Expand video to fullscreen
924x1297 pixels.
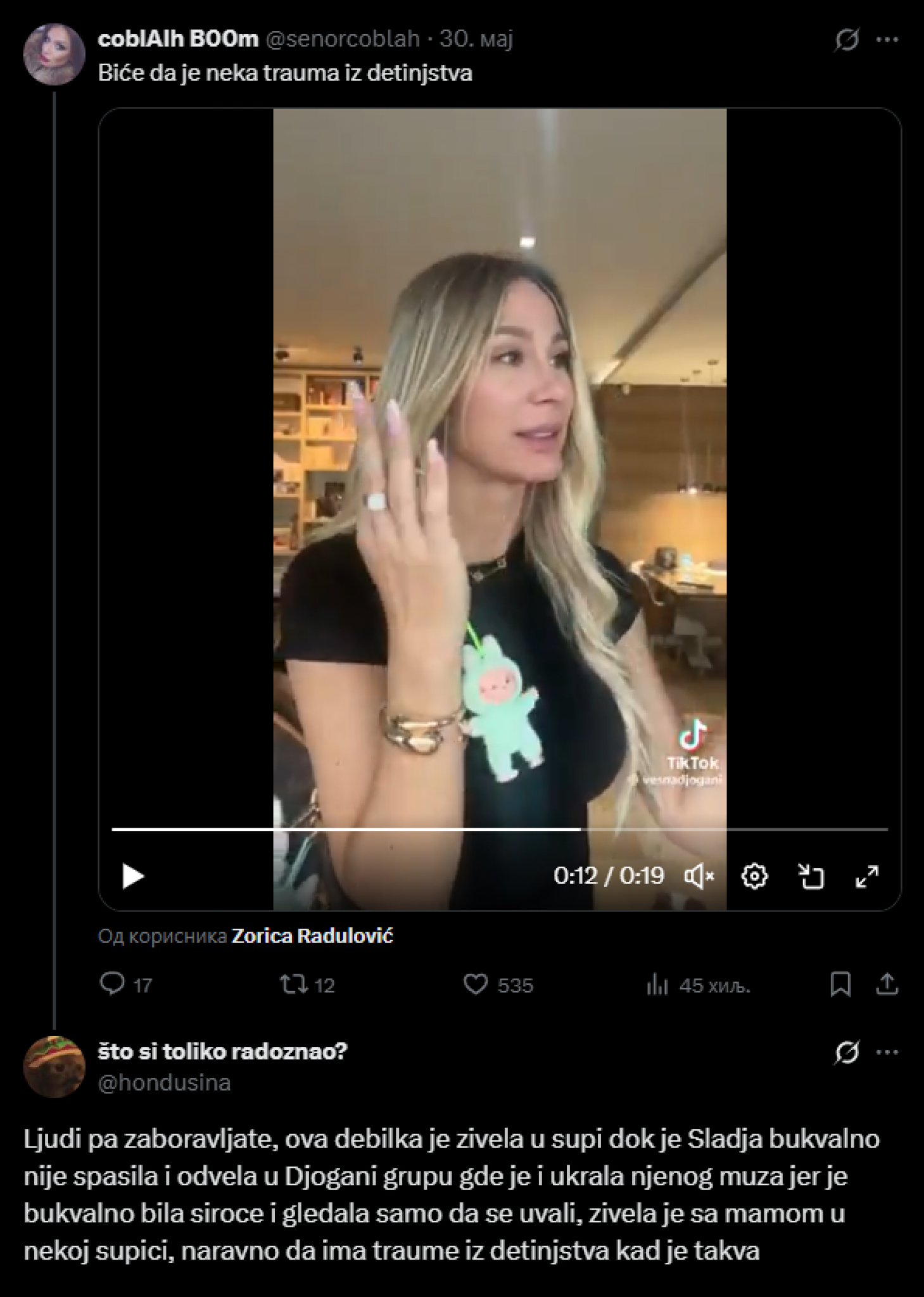tap(866, 876)
